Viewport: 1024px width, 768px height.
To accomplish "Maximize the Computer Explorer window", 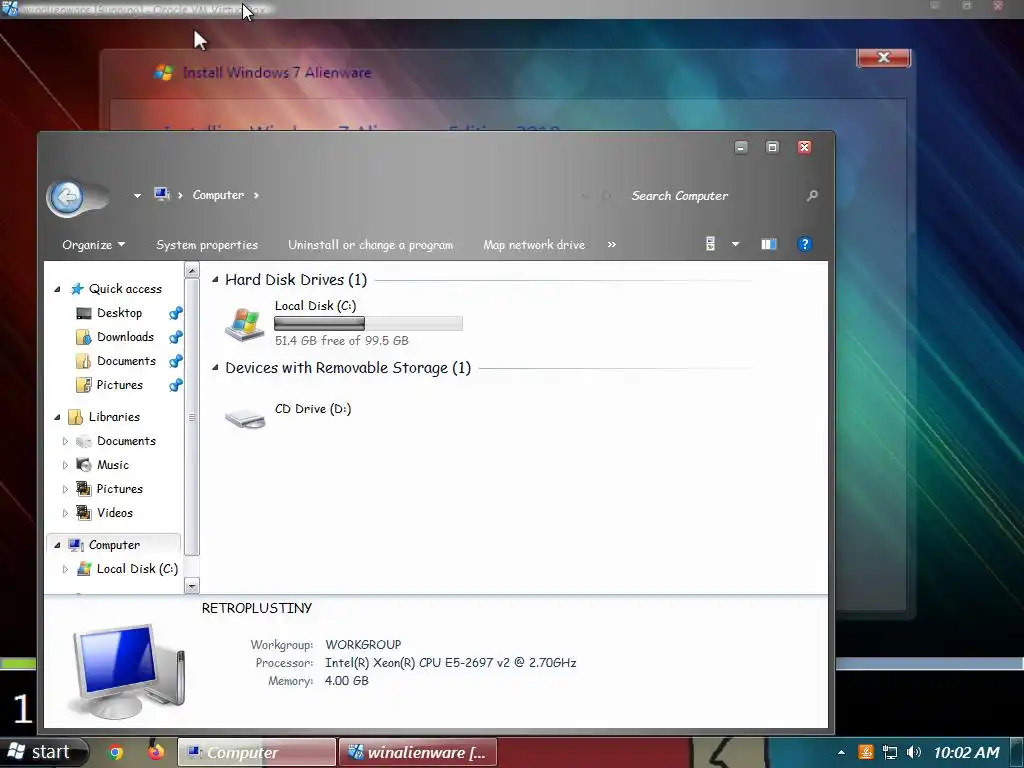I will pyautogui.click(x=773, y=148).
